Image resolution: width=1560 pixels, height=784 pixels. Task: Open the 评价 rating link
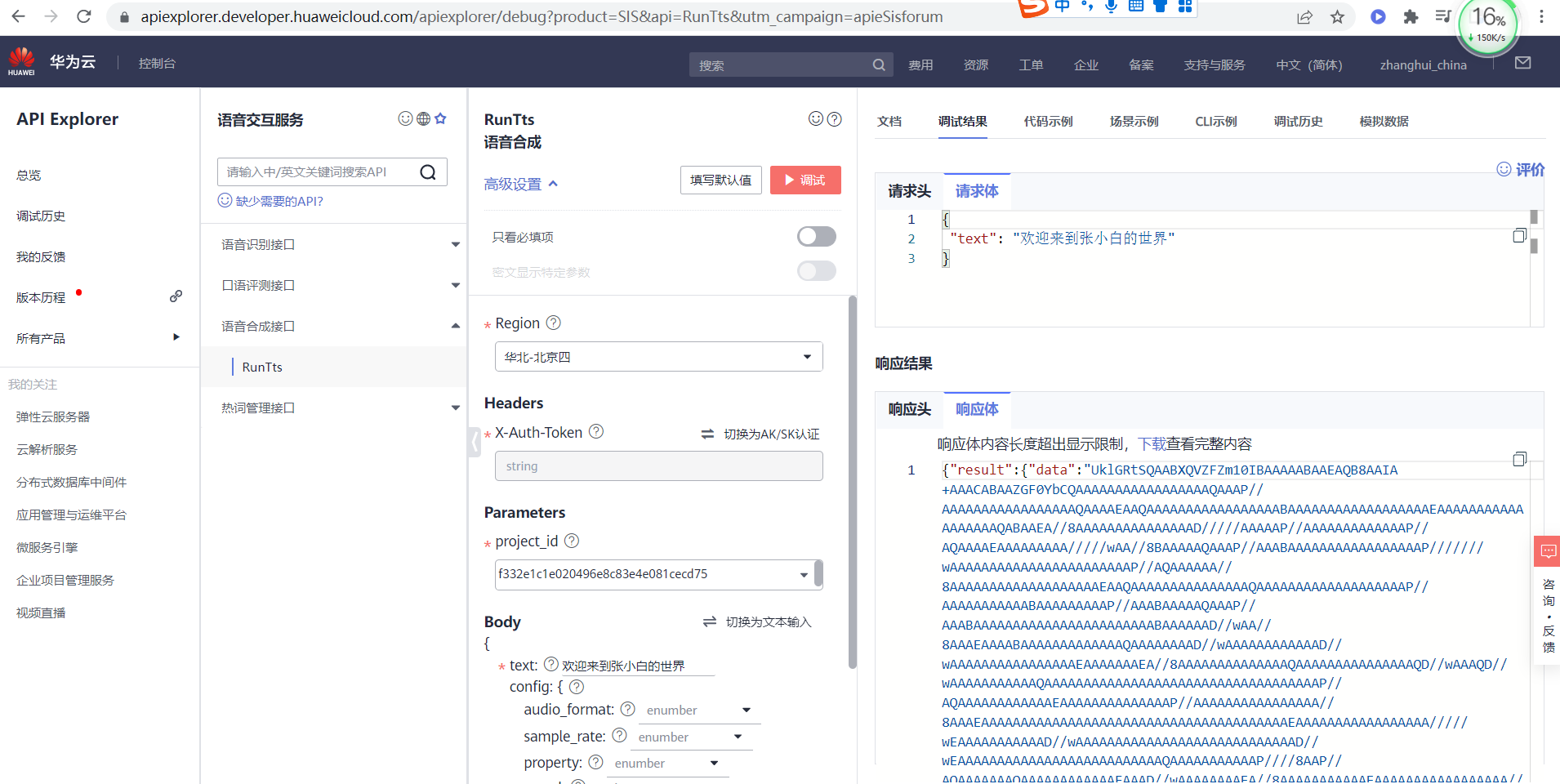(1521, 169)
